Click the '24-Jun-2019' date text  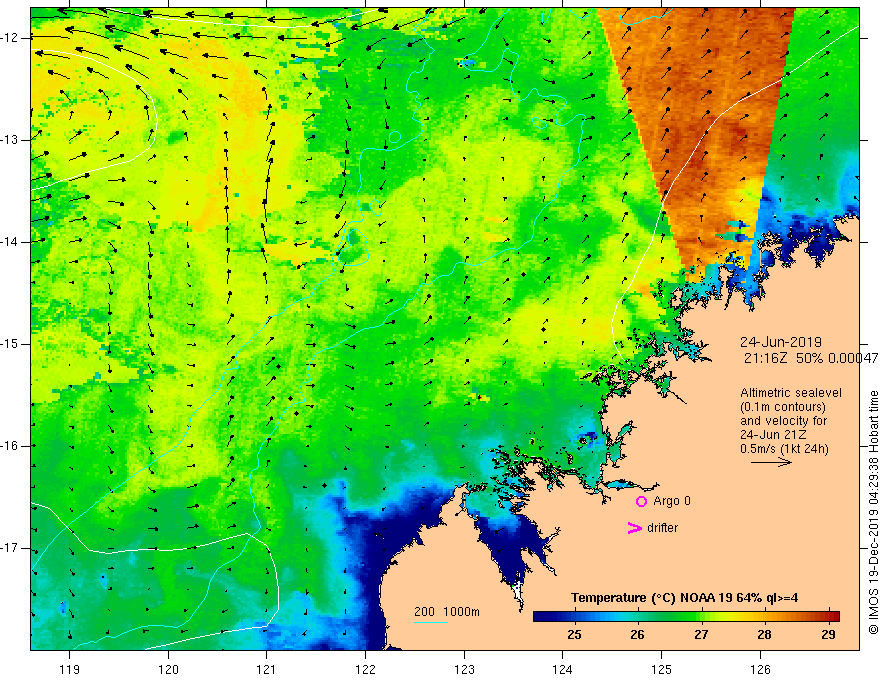[x=781, y=342]
